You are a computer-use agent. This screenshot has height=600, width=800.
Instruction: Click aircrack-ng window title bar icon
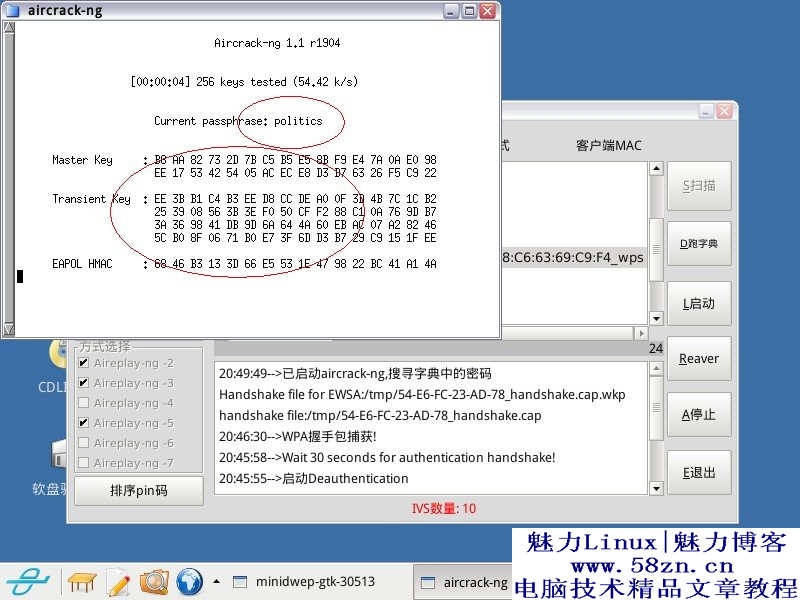12,11
